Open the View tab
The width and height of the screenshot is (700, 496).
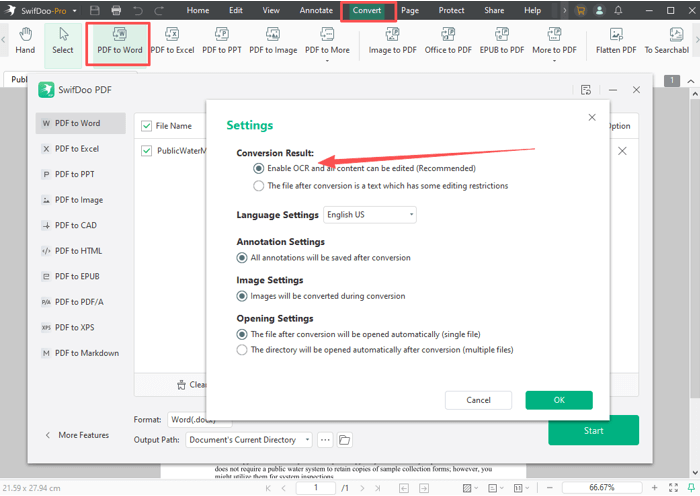pyautogui.click(x=271, y=10)
